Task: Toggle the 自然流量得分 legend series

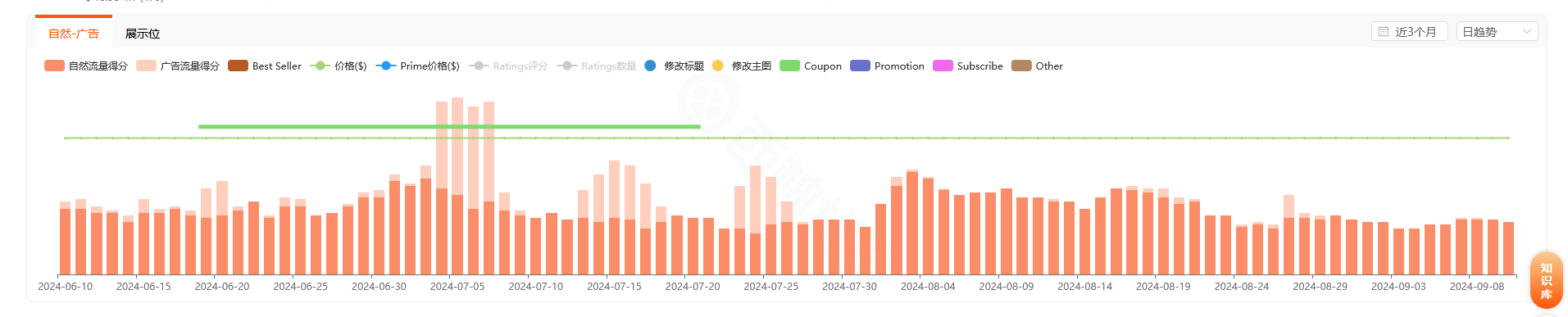Action: click(x=86, y=66)
